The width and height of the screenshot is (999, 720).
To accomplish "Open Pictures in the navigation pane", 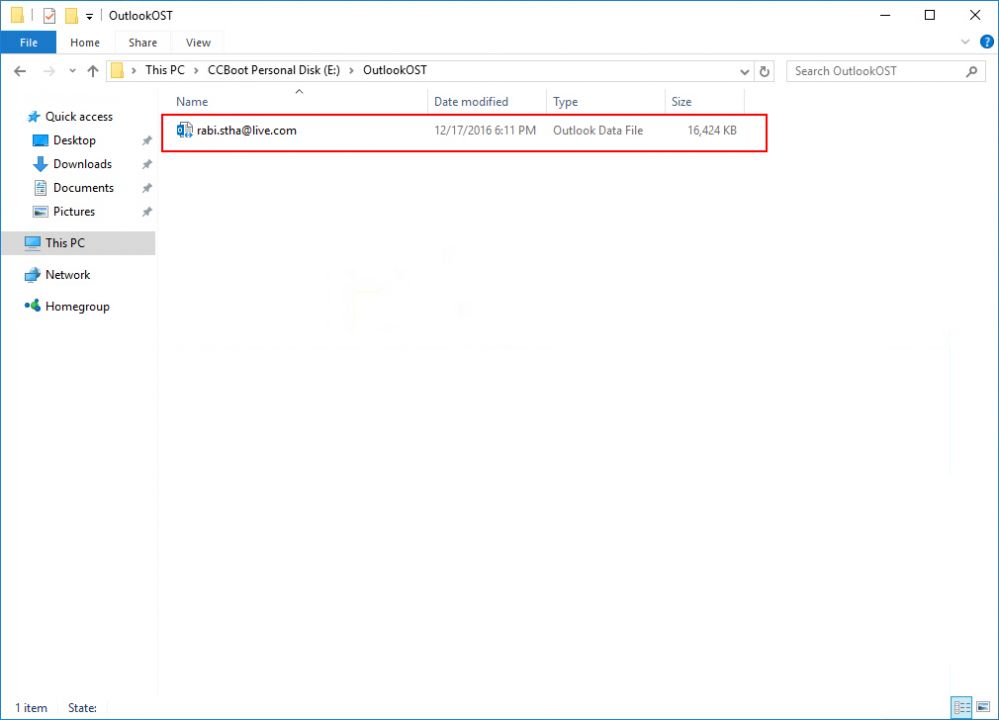I will click(74, 212).
